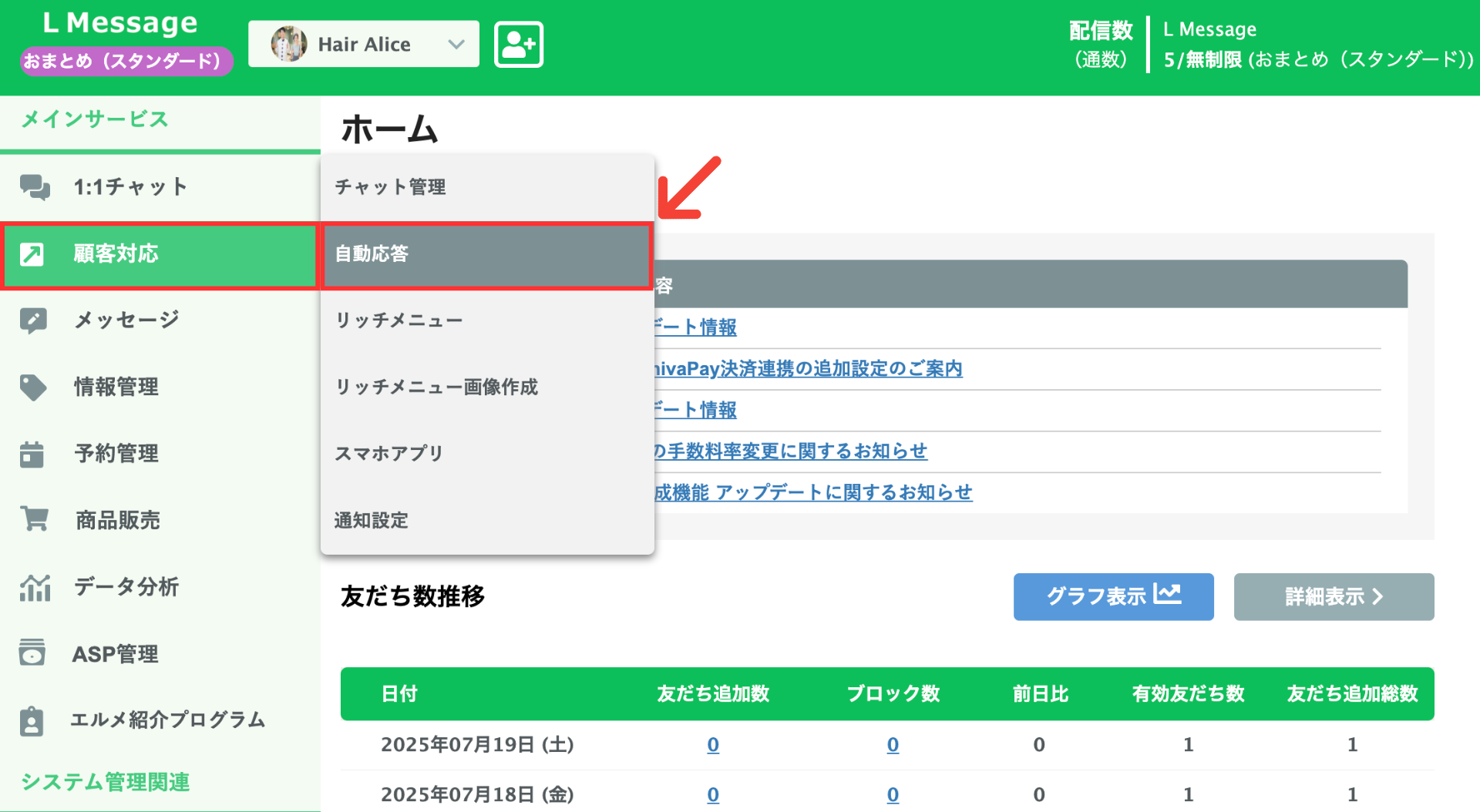Viewport: 1480px width, 812px height.
Task: Open the UnivaPay決済連携 announcement link
Action: click(x=808, y=369)
